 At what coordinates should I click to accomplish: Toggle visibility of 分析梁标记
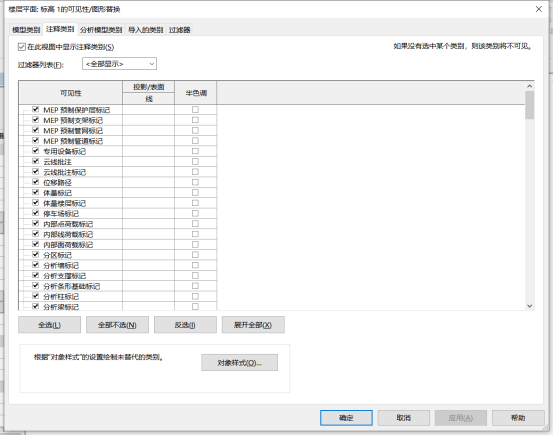coord(35,306)
